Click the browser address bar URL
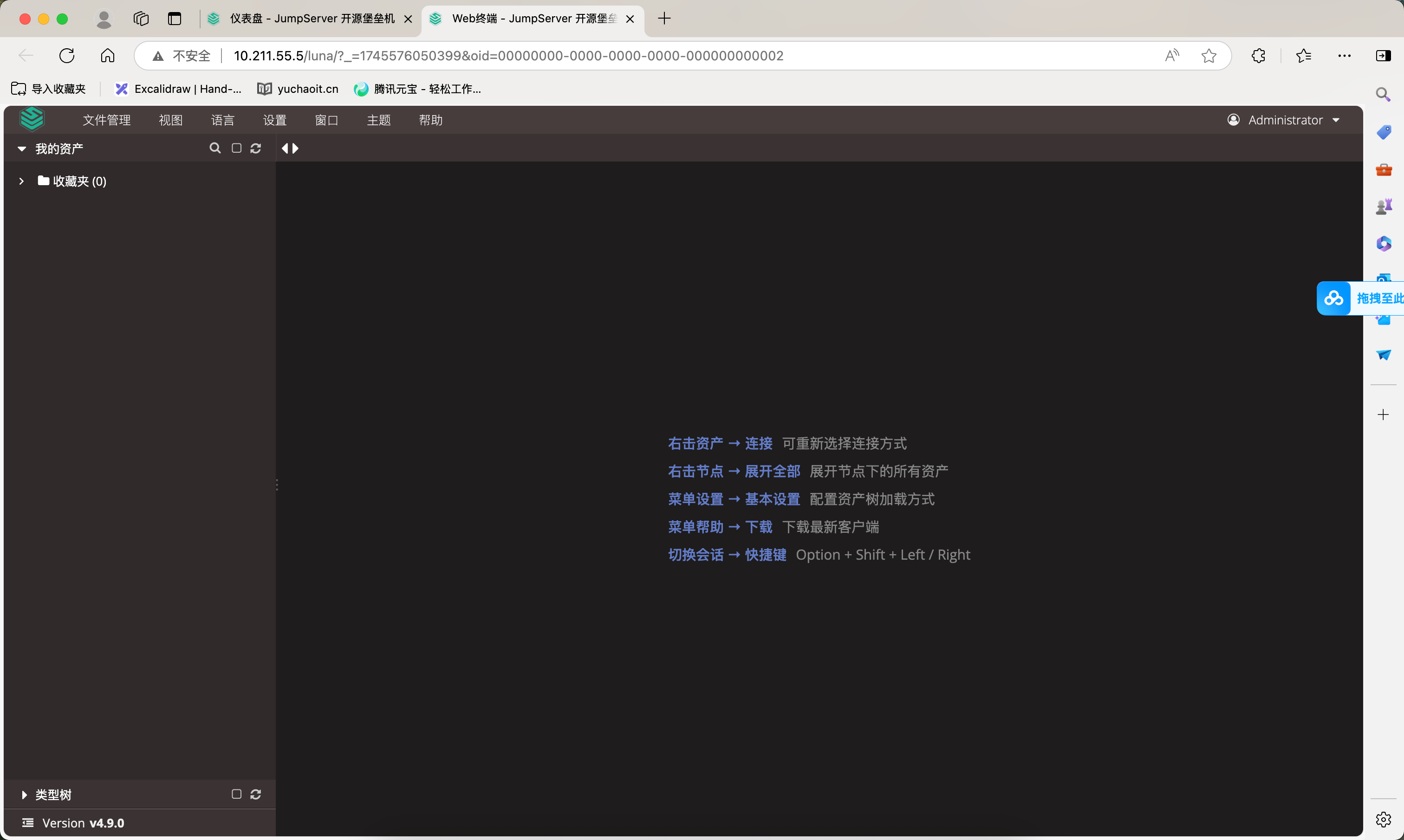The height and width of the screenshot is (840, 1404). [508, 56]
